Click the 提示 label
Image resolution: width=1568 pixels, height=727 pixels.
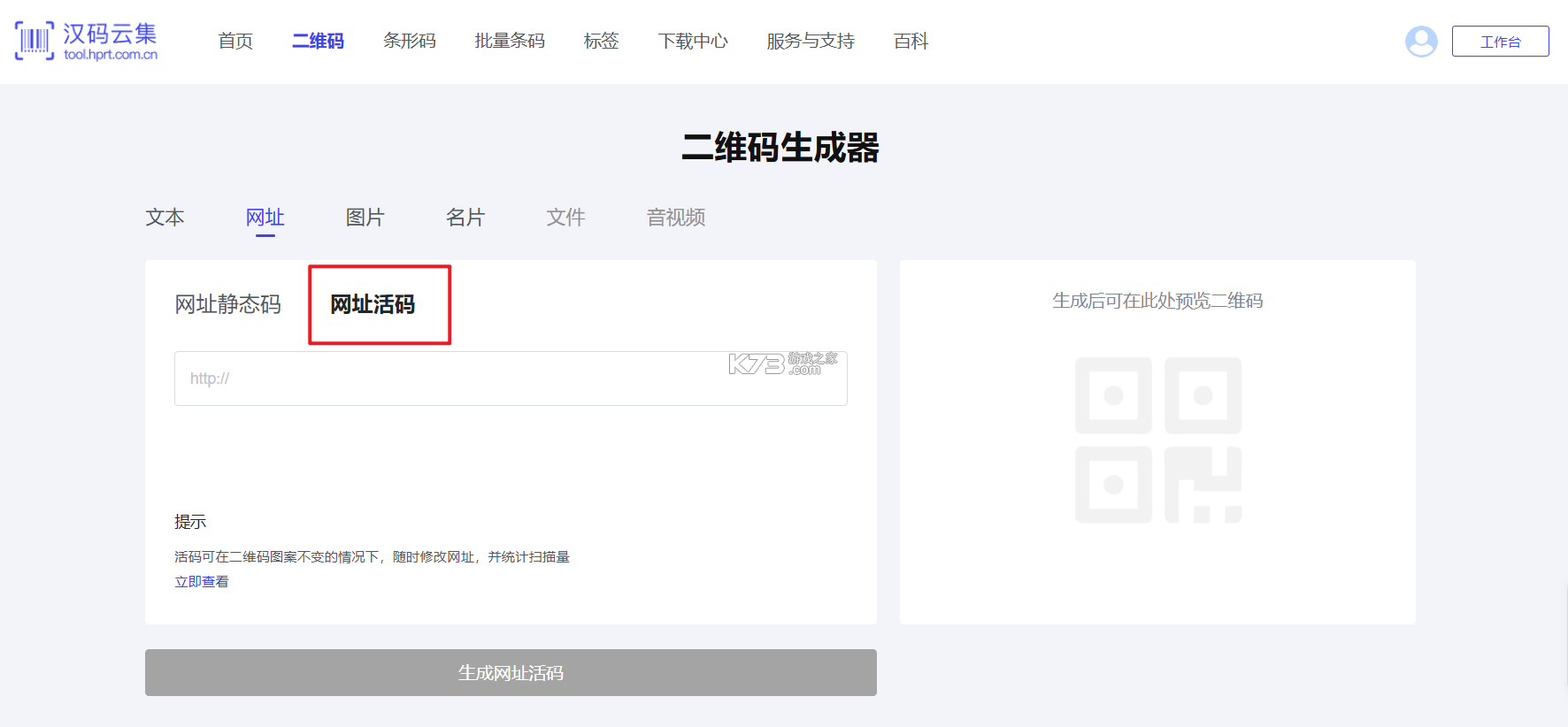[x=190, y=522]
